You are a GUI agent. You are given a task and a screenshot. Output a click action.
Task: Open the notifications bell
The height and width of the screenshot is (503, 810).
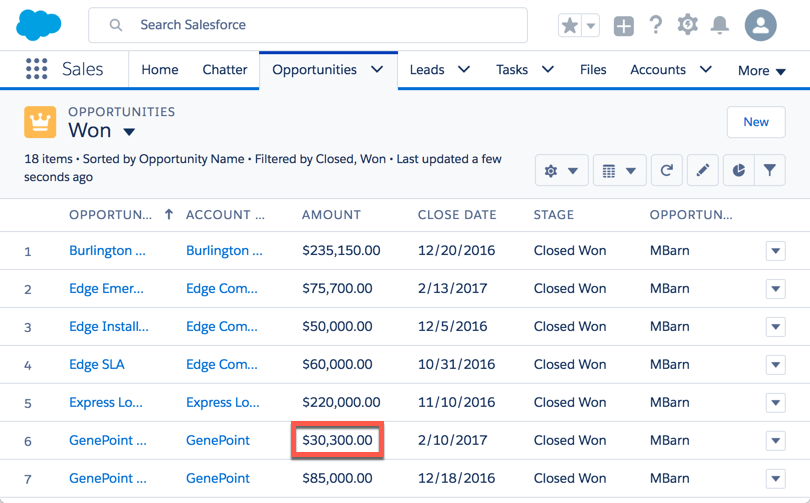(720, 25)
